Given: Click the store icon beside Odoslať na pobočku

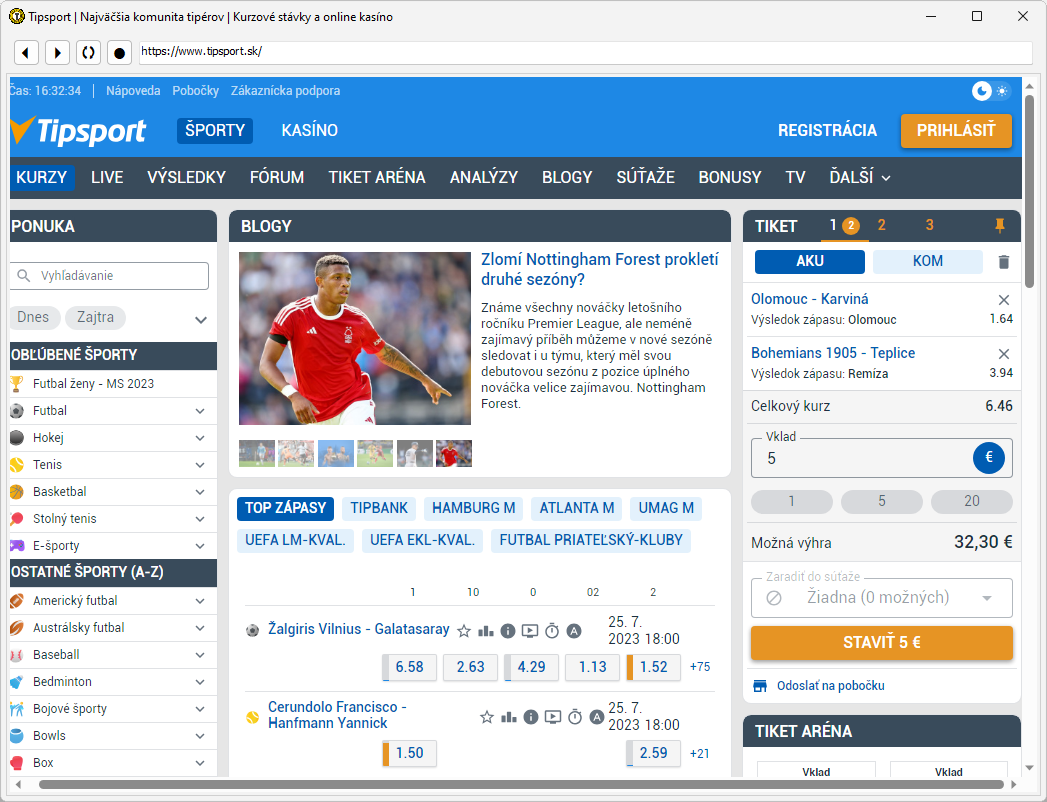Looking at the screenshot, I should [x=760, y=686].
